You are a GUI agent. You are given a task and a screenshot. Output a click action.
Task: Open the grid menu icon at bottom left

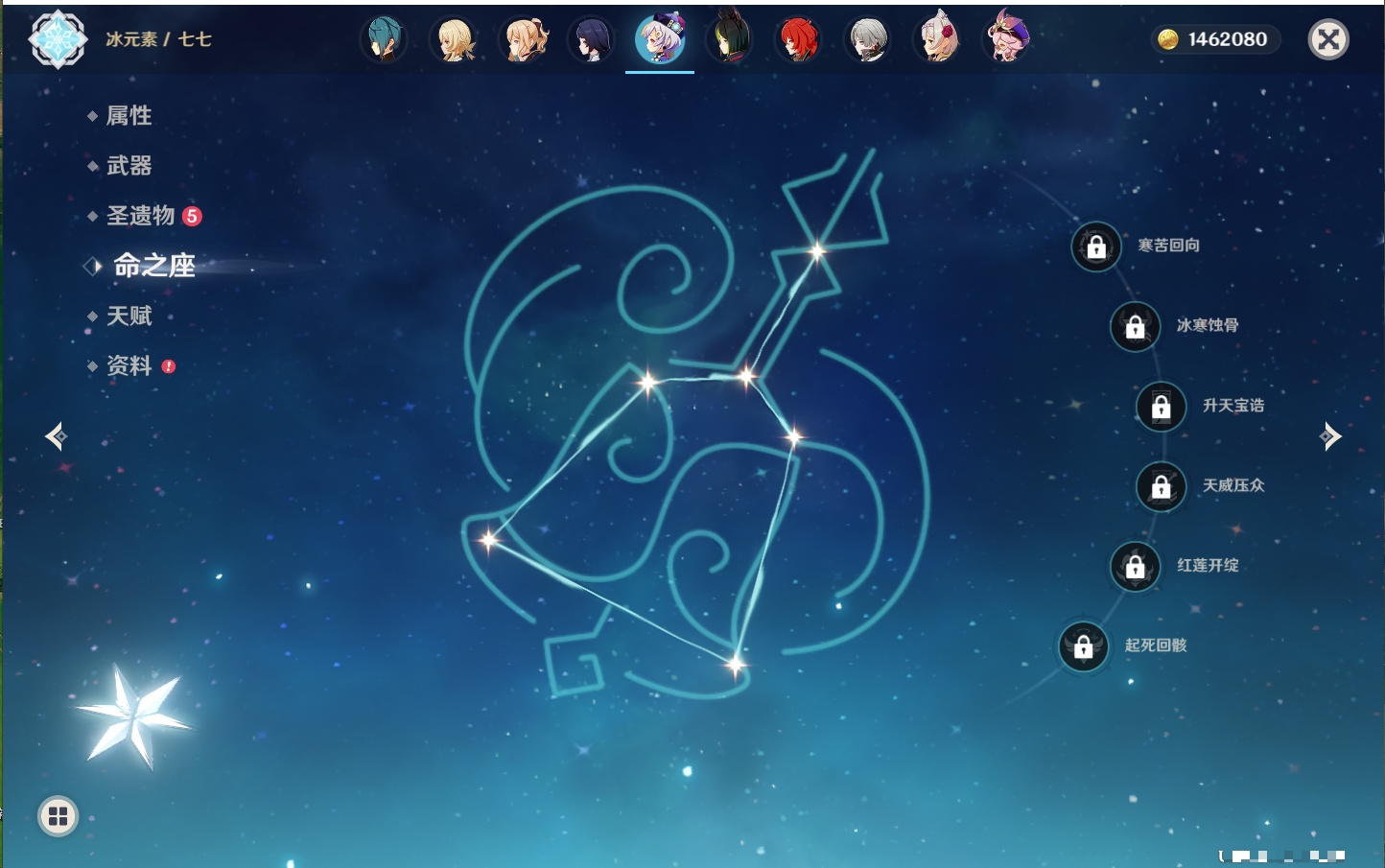tap(58, 816)
